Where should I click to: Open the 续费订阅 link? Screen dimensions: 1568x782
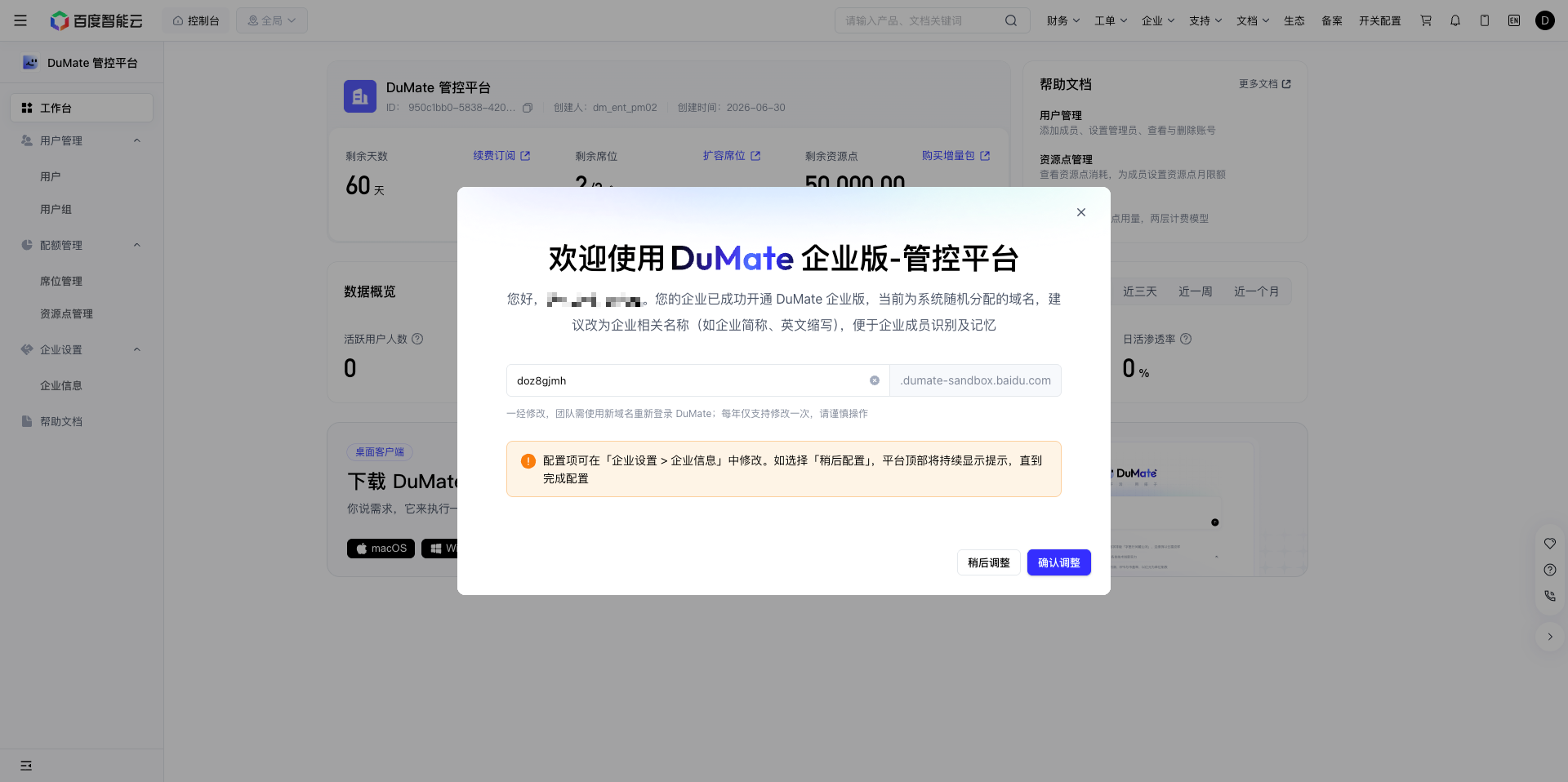point(501,155)
